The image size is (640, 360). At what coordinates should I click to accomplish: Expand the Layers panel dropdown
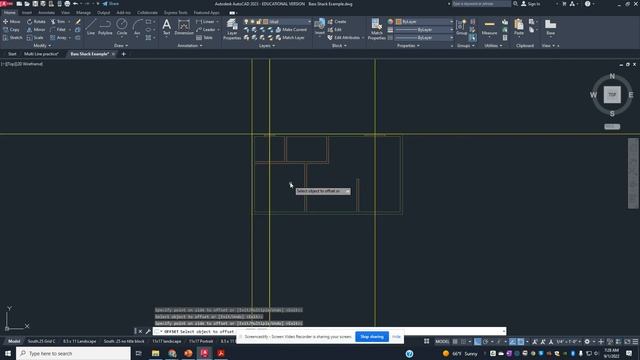[267, 46]
